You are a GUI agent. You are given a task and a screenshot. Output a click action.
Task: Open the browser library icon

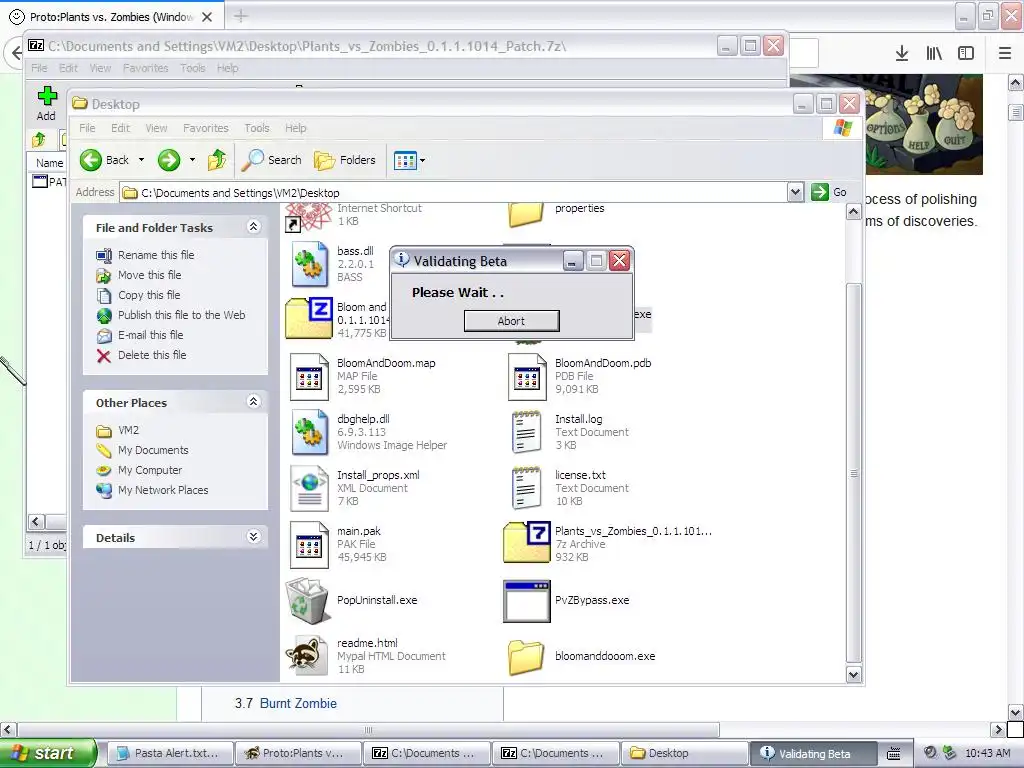point(935,53)
